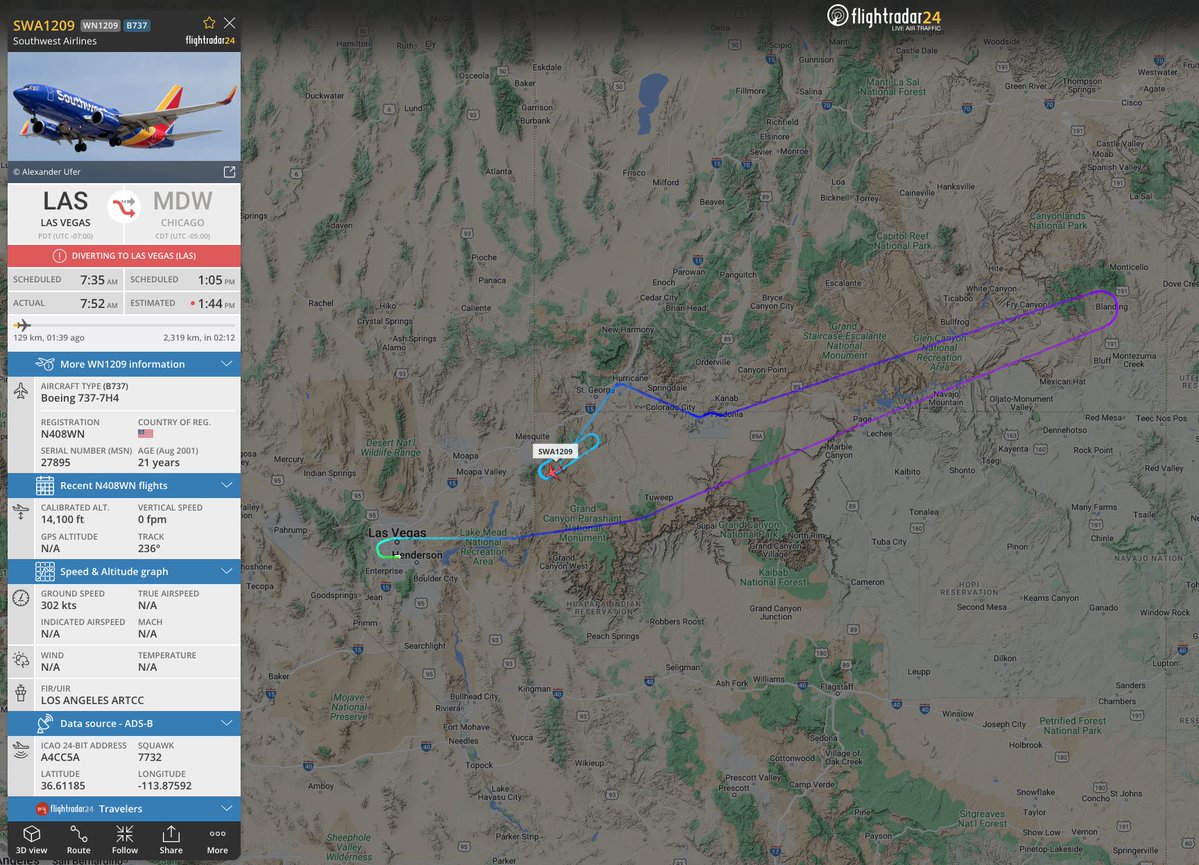Follow flight SWA1209

[x=125, y=840]
